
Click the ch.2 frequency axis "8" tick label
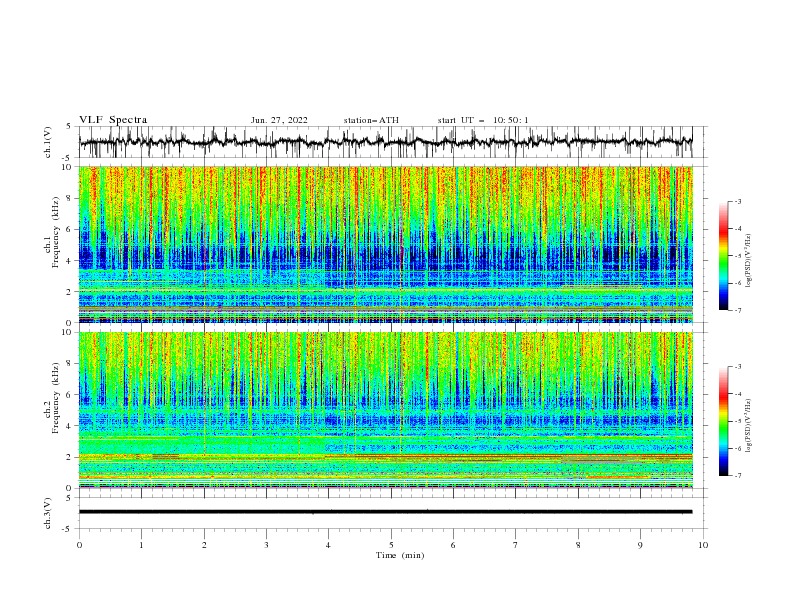[70, 364]
